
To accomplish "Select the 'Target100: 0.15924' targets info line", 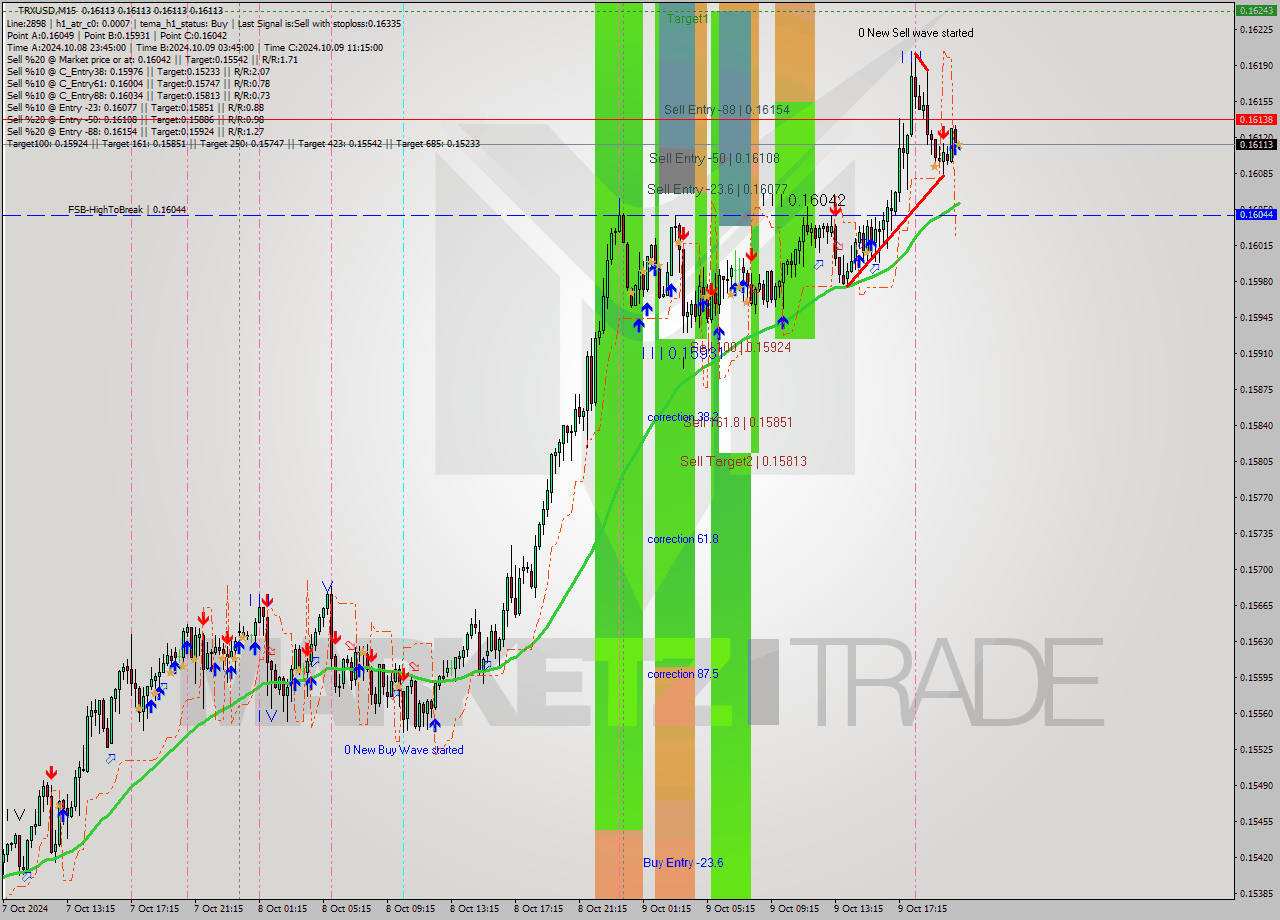I will click(243, 143).
